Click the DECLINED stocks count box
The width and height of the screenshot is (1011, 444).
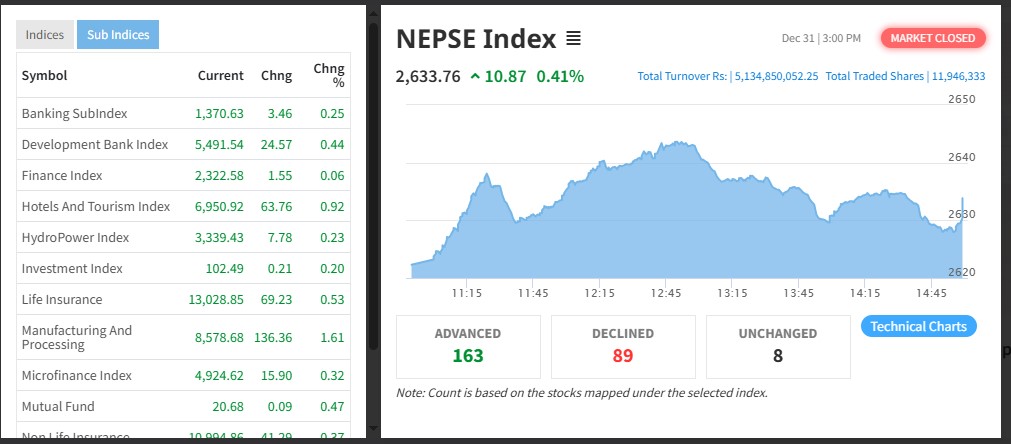pos(623,346)
